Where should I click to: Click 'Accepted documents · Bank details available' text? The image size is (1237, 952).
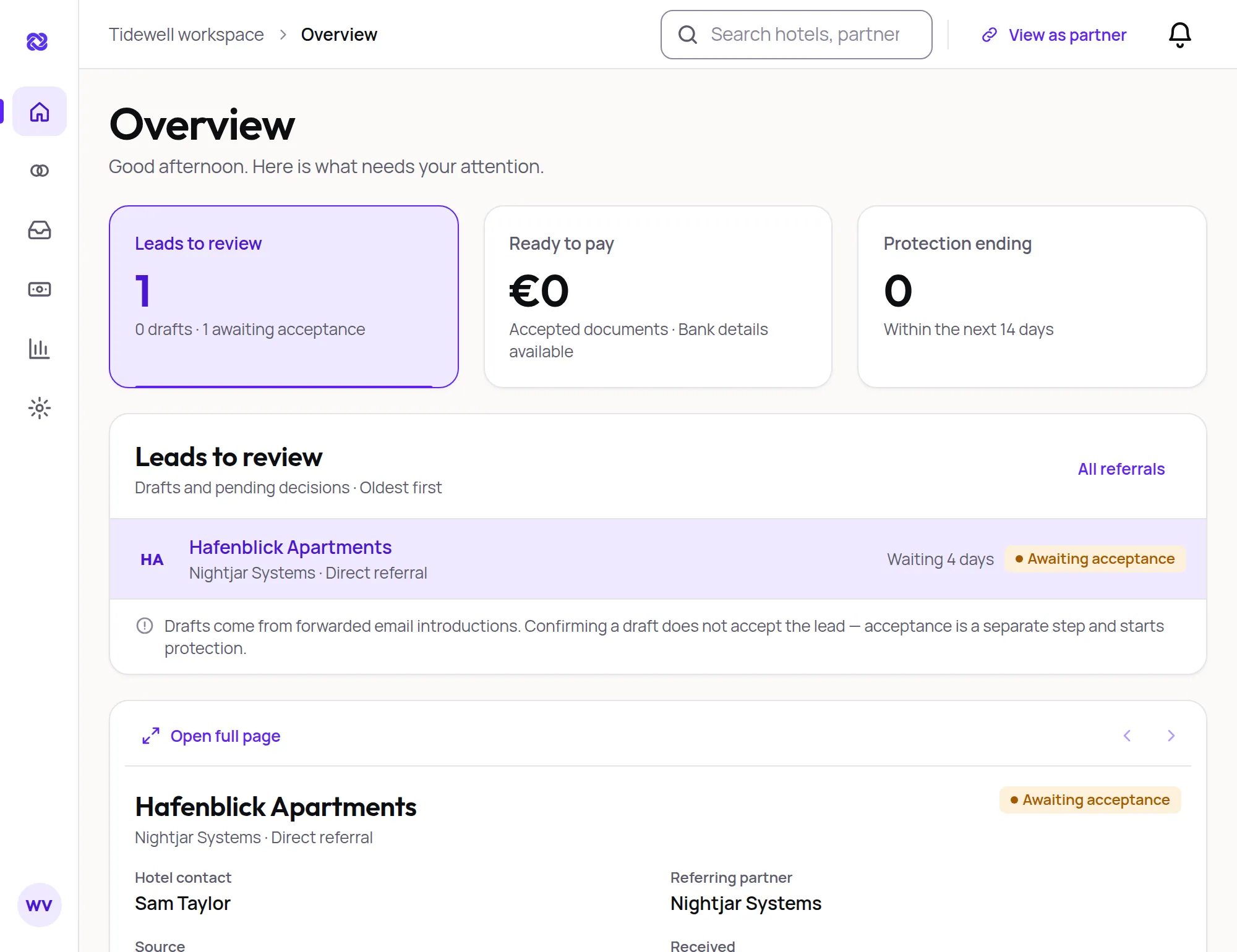pyautogui.click(x=638, y=341)
